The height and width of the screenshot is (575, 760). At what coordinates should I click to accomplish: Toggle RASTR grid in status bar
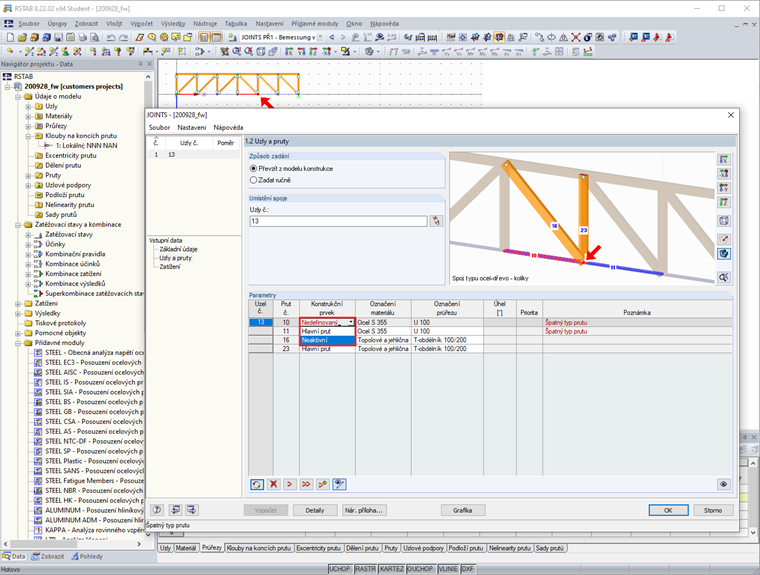click(365, 569)
